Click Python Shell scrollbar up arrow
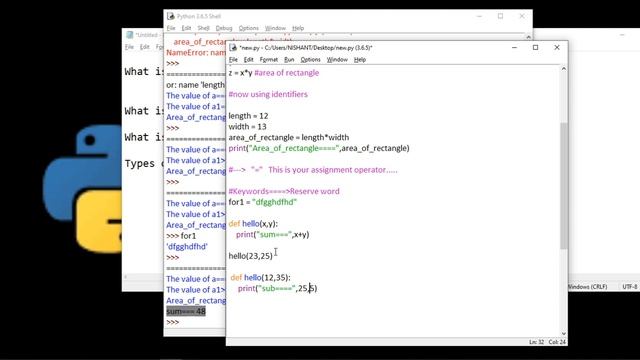 coord(529,37)
